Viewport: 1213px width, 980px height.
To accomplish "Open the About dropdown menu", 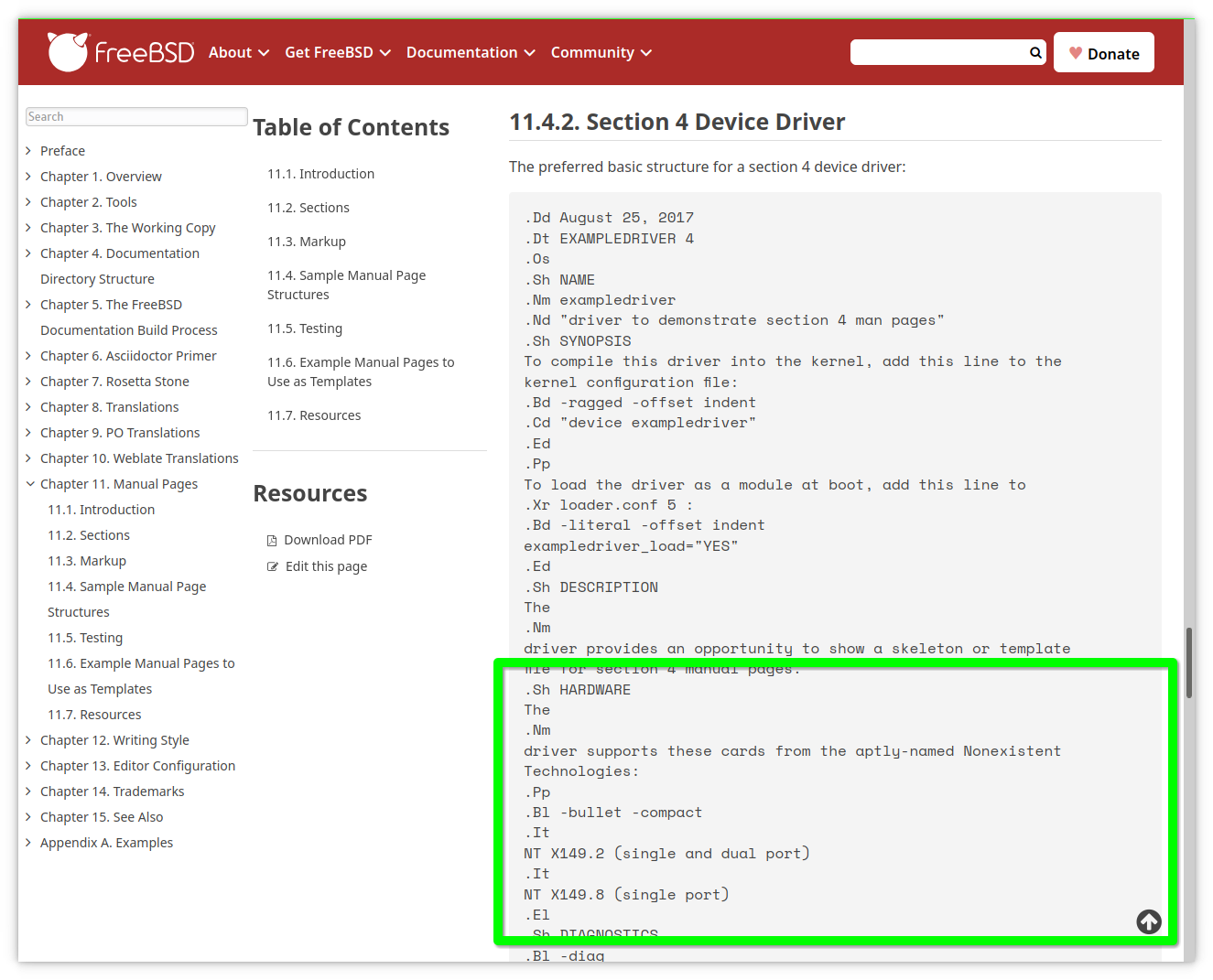I will pyautogui.click(x=238, y=53).
